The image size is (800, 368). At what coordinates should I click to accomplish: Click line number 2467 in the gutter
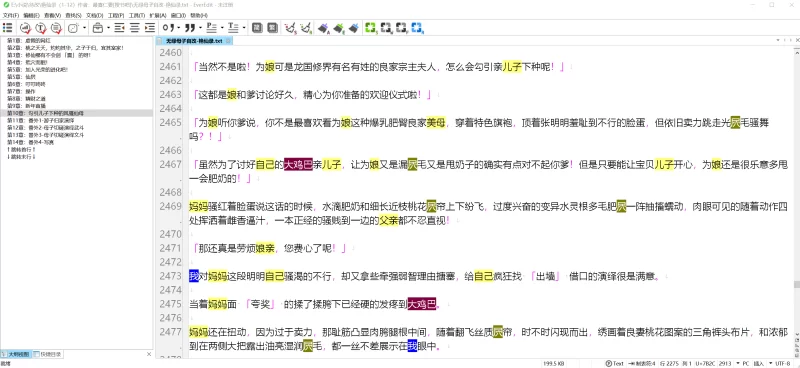click(170, 164)
